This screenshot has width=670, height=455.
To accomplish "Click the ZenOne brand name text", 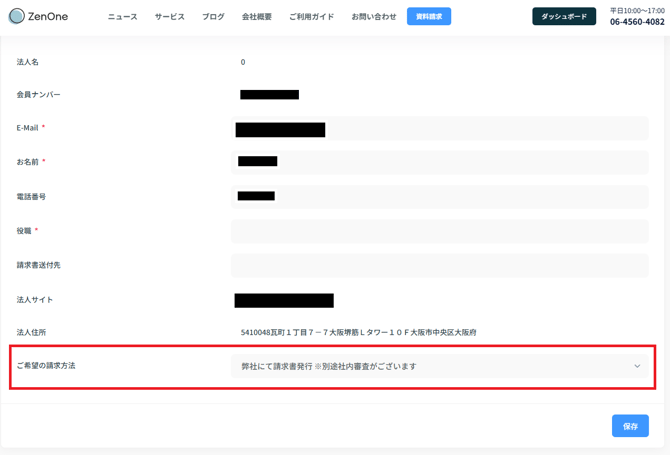I will tap(48, 16).
